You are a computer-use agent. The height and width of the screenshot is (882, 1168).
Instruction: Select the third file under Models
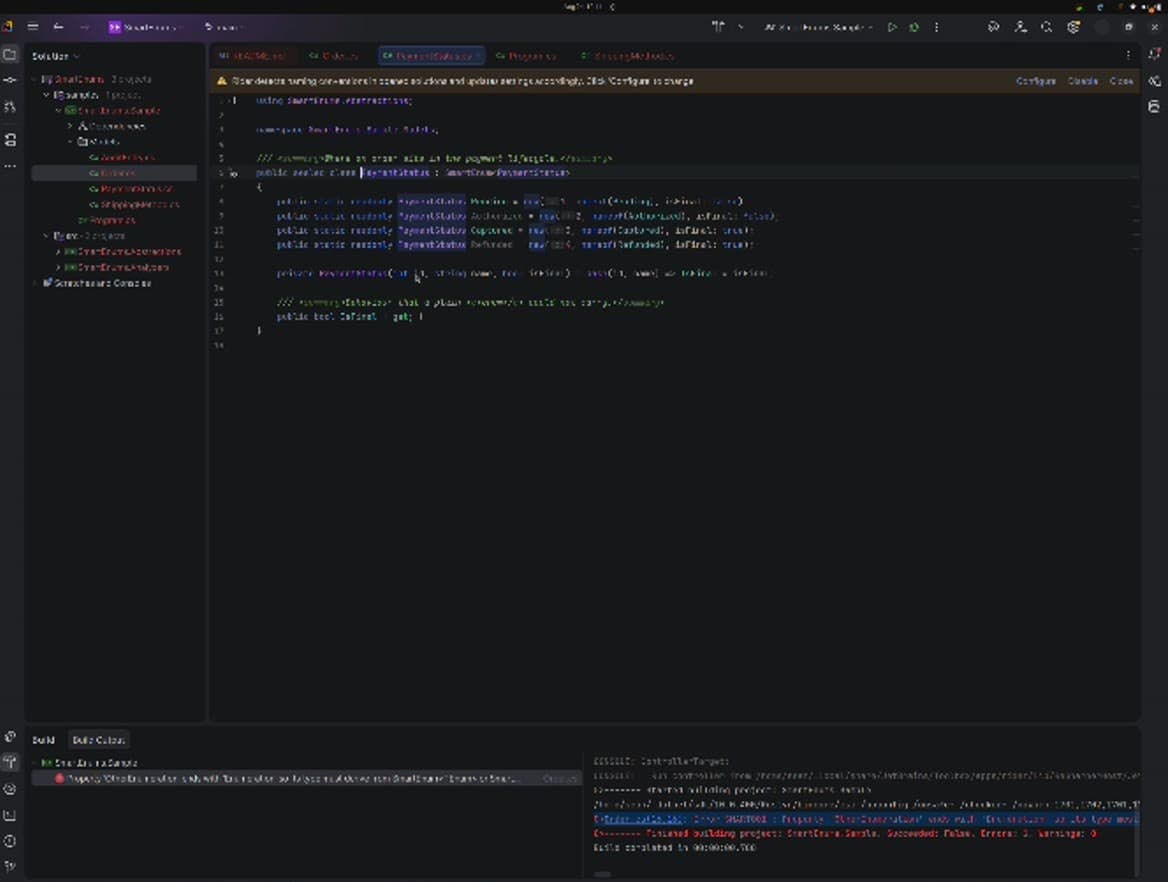[x=131, y=188]
